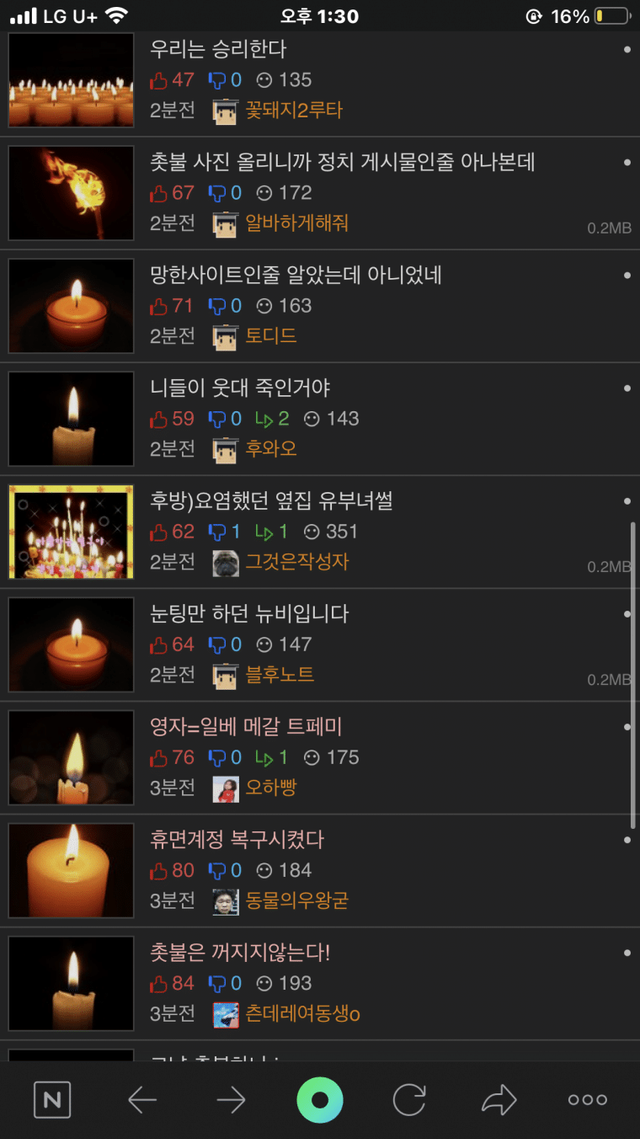Open post 영자=일베 메갈 트페미

[x=246, y=726]
